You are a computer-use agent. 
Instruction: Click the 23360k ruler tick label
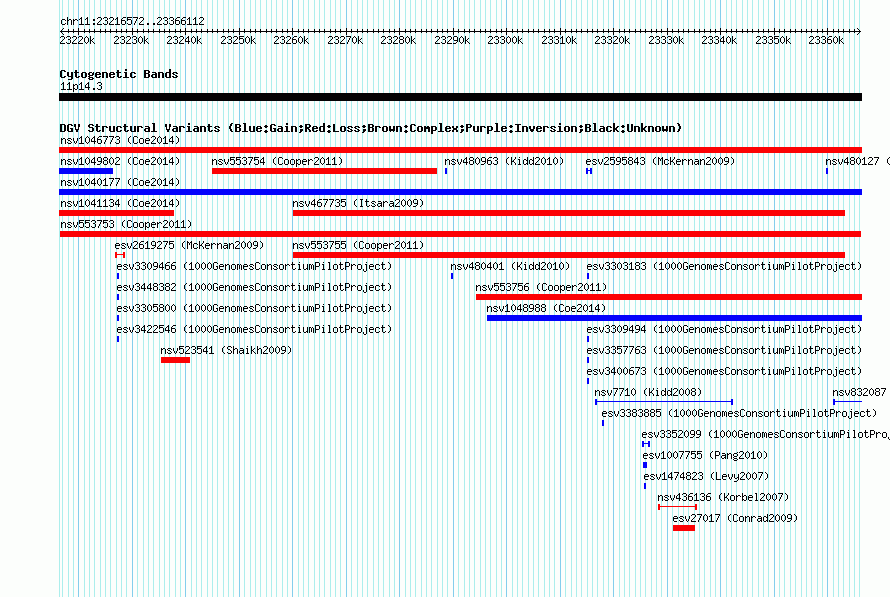[826, 40]
